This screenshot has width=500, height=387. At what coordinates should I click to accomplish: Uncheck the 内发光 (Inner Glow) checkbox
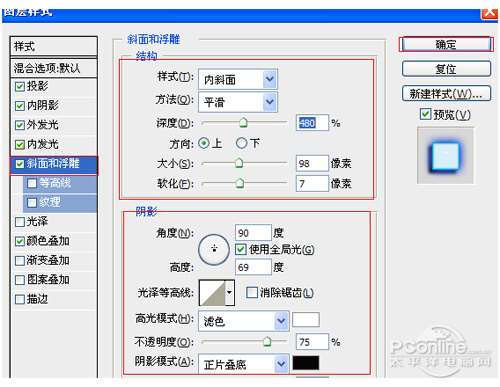point(20,145)
